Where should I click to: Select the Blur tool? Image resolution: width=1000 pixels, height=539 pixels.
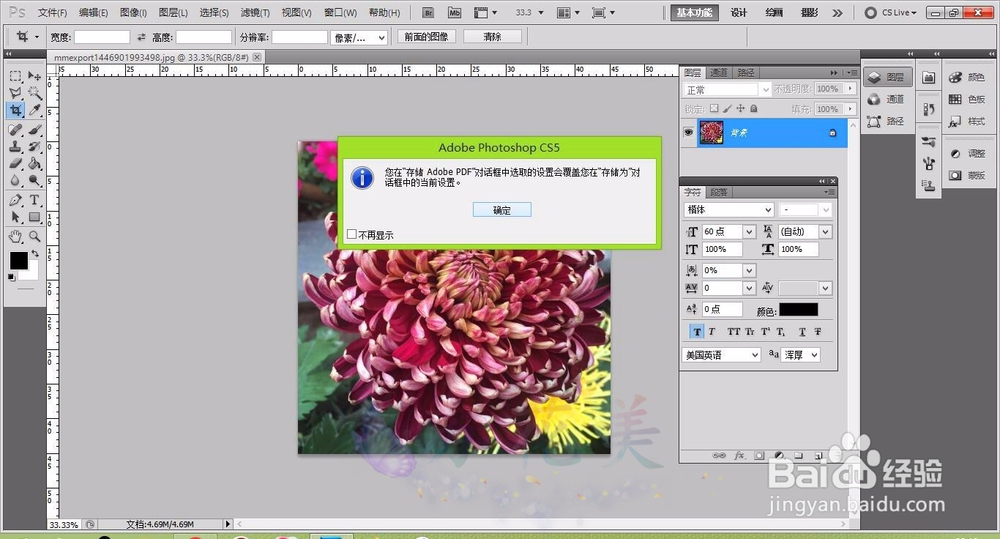[16, 181]
